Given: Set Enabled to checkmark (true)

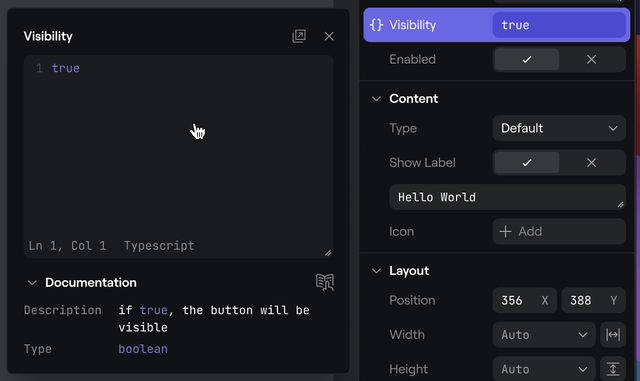Looking at the screenshot, I should point(527,60).
